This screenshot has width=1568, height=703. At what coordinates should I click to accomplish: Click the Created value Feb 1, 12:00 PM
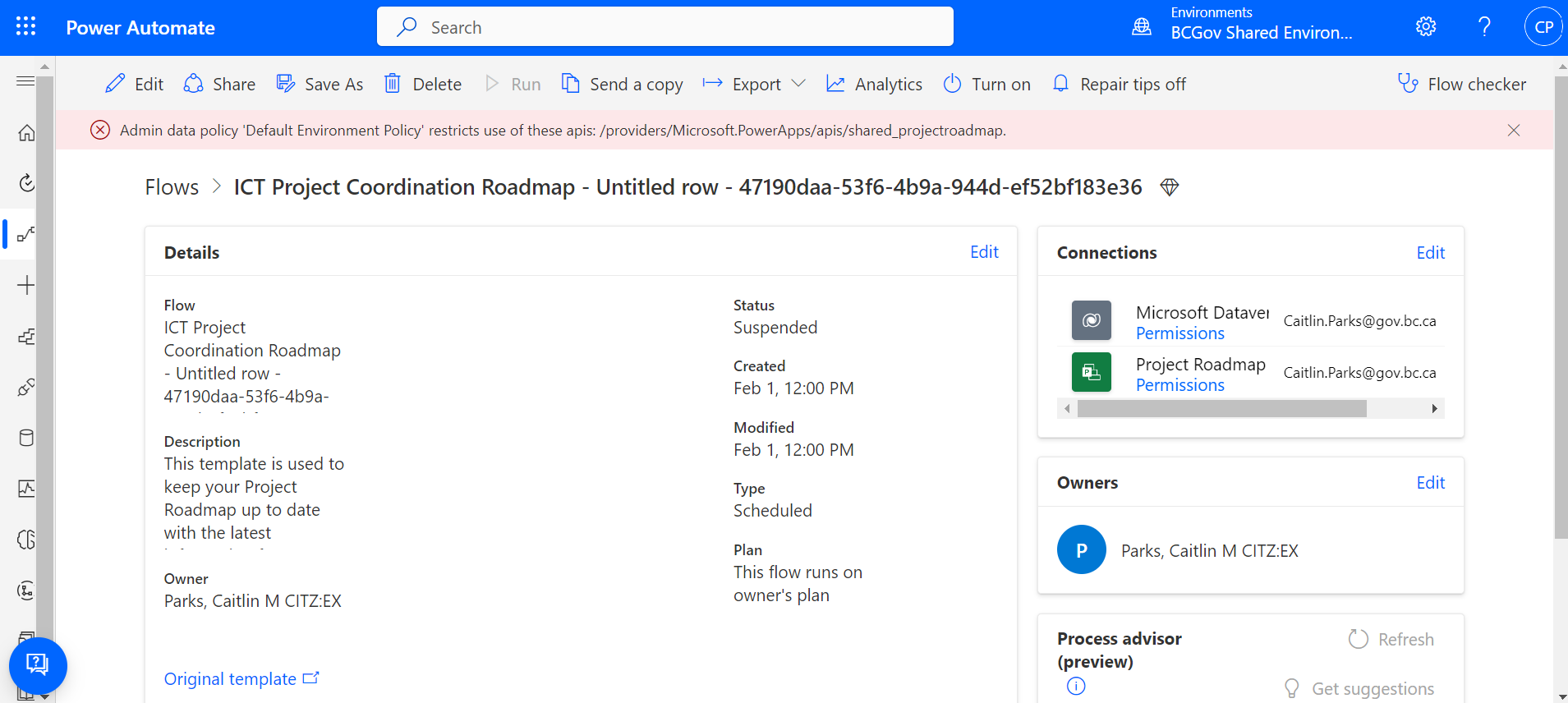pyautogui.click(x=793, y=388)
